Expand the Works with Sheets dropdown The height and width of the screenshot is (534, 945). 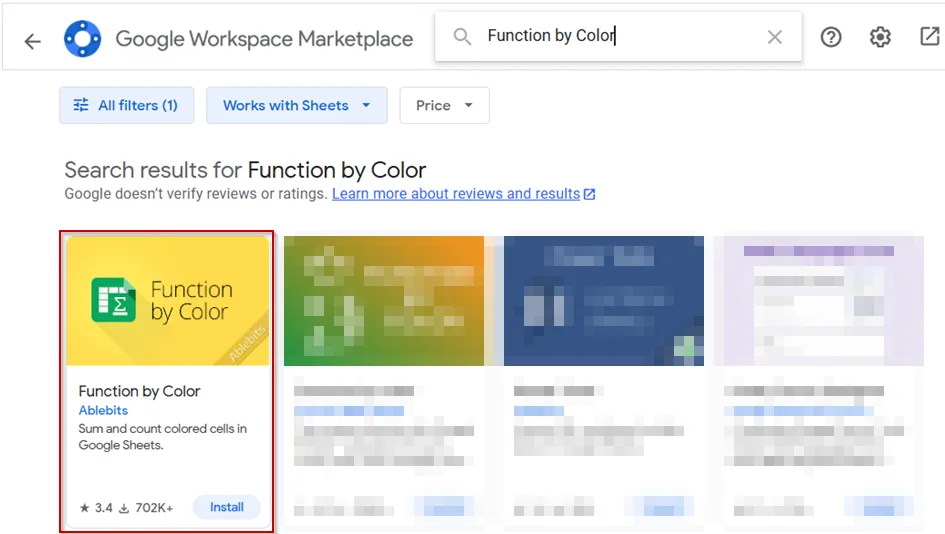pyautogui.click(x=297, y=105)
